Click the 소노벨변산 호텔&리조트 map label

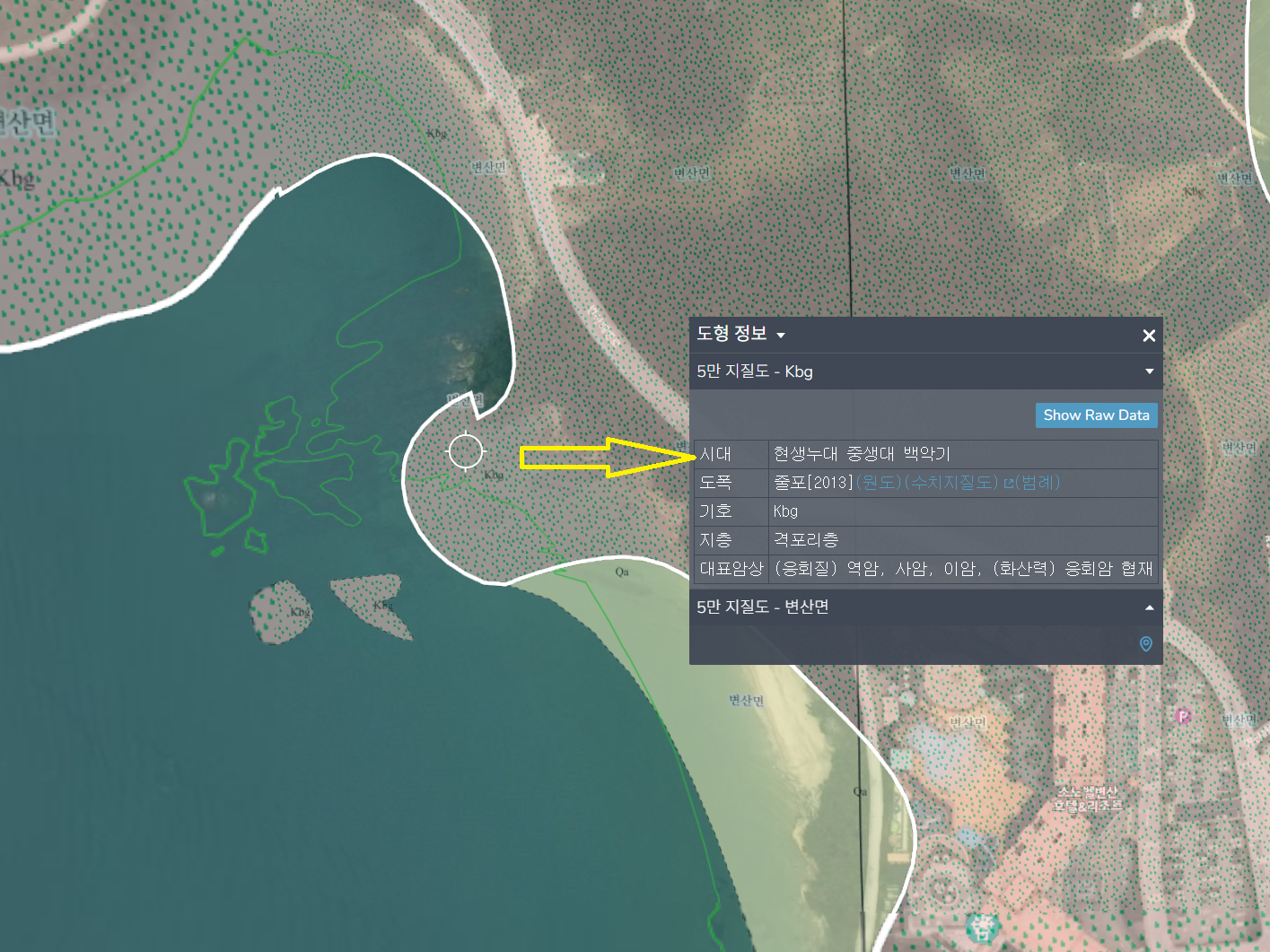1087,799
